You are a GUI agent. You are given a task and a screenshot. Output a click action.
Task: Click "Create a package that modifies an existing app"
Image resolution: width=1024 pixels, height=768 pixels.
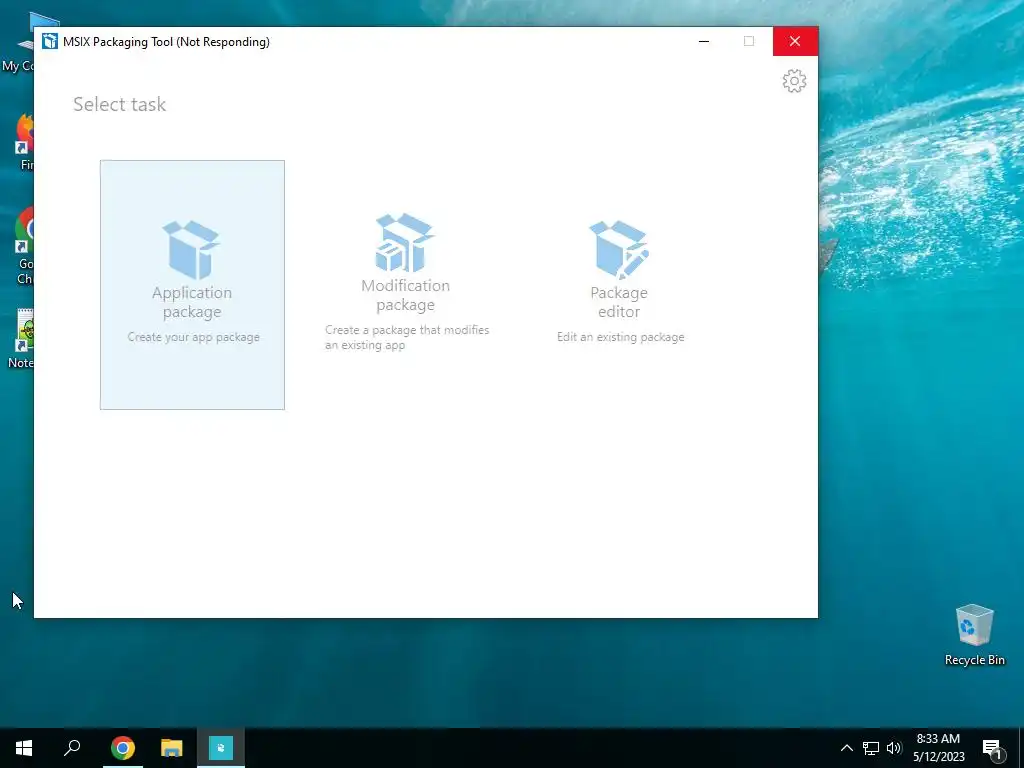click(407, 338)
